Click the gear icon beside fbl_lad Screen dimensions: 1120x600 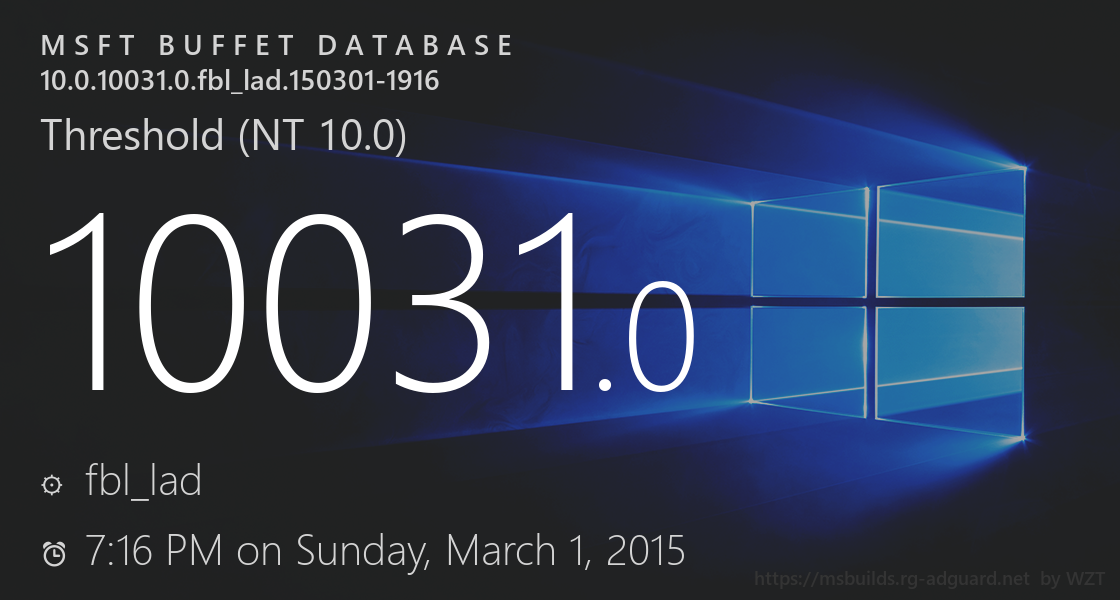51,485
